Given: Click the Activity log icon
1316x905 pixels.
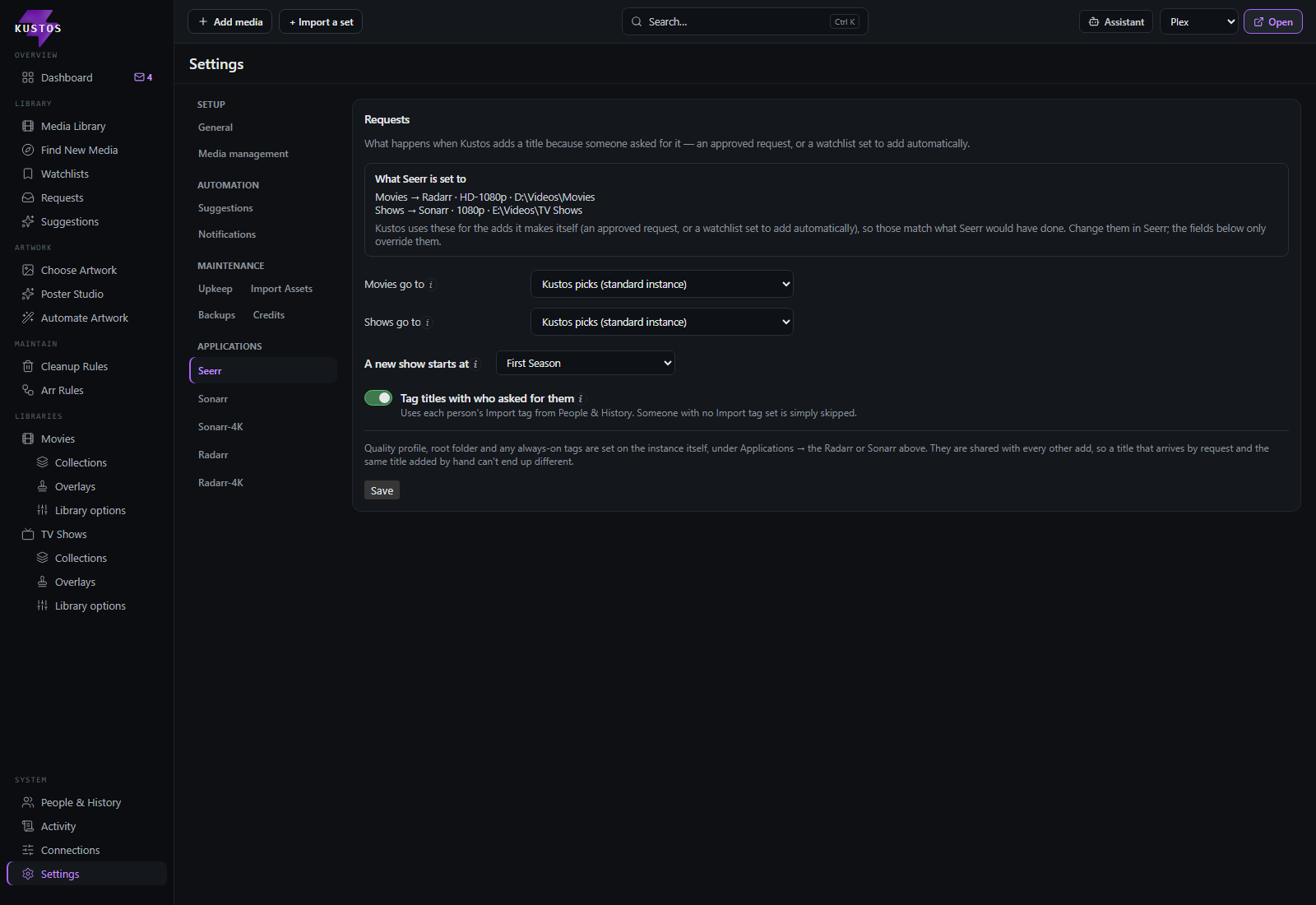Looking at the screenshot, I should click(28, 826).
